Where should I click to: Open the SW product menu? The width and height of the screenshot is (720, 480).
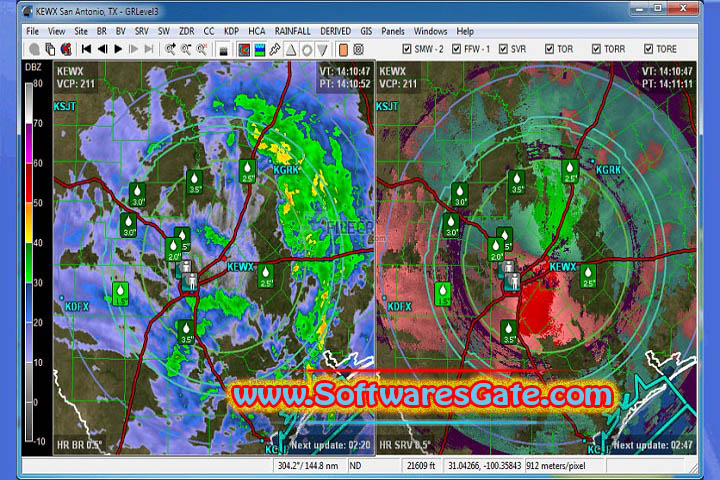coord(163,31)
